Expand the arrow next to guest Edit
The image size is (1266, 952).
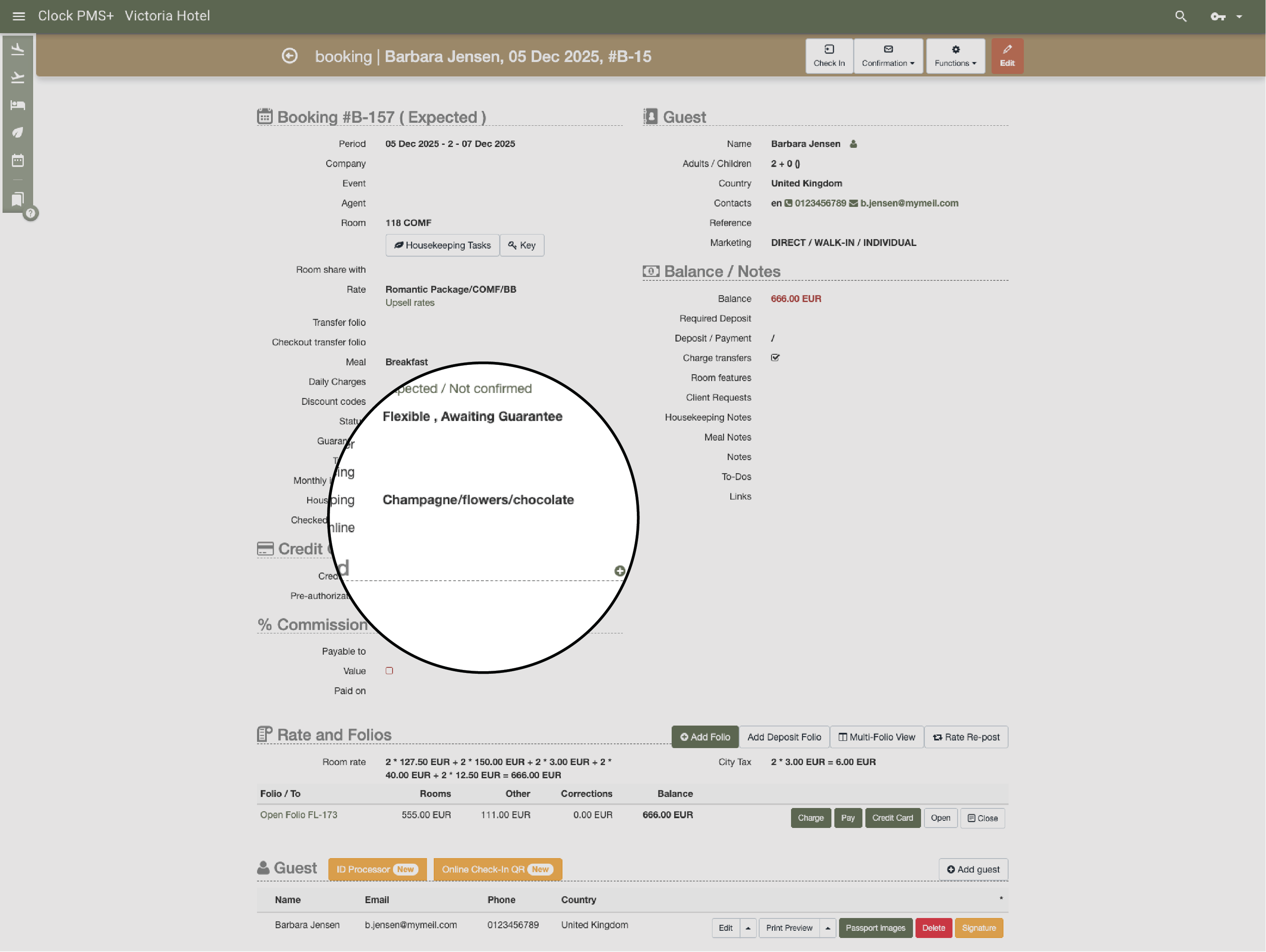click(748, 928)
